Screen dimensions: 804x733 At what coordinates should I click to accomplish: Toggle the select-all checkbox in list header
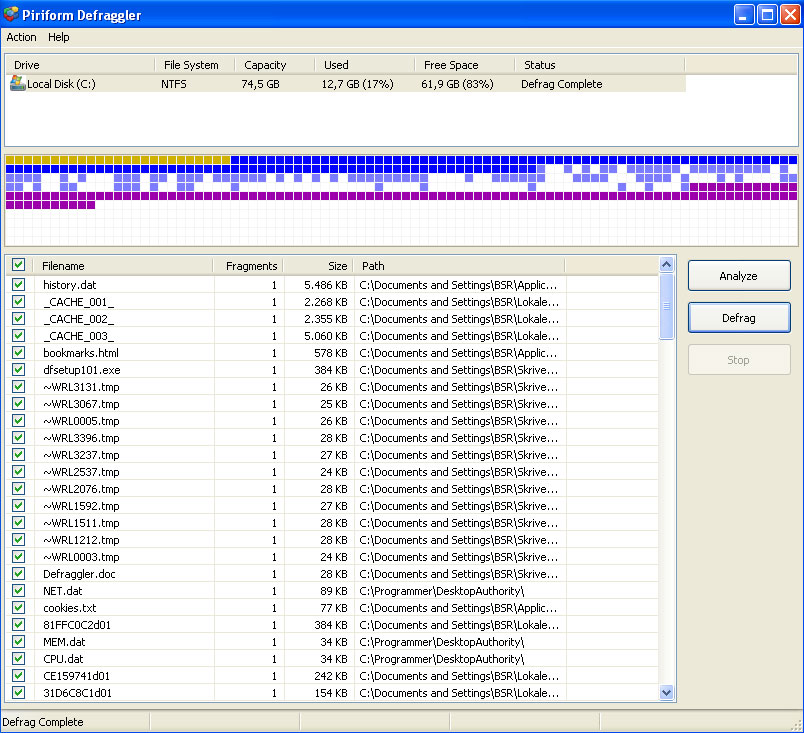(x=19, y=266)
